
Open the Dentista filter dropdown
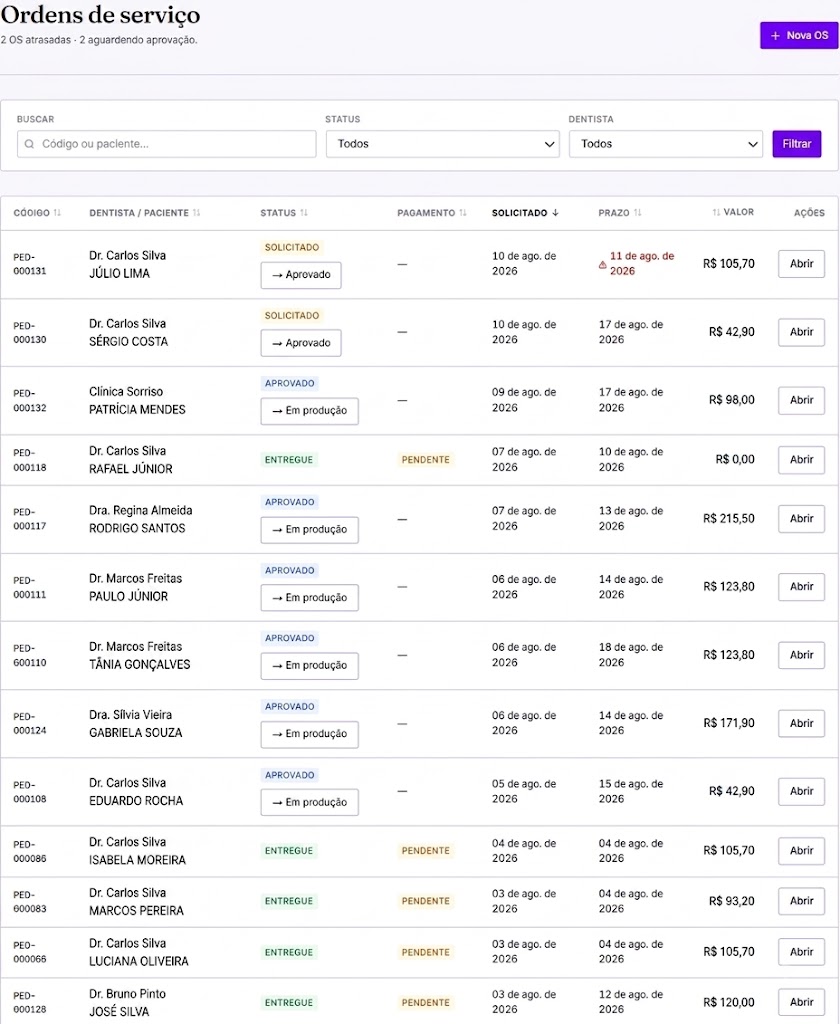[666, 144]
